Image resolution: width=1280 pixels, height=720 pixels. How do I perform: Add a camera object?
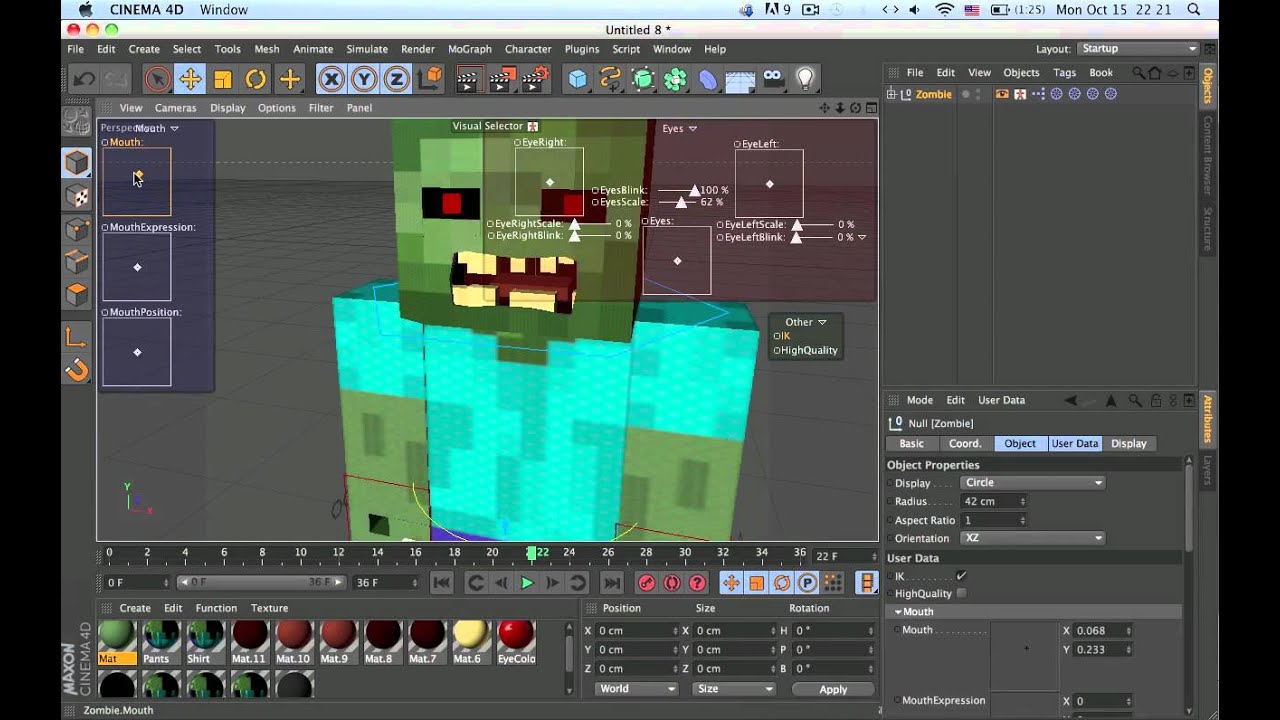point(772,79)
